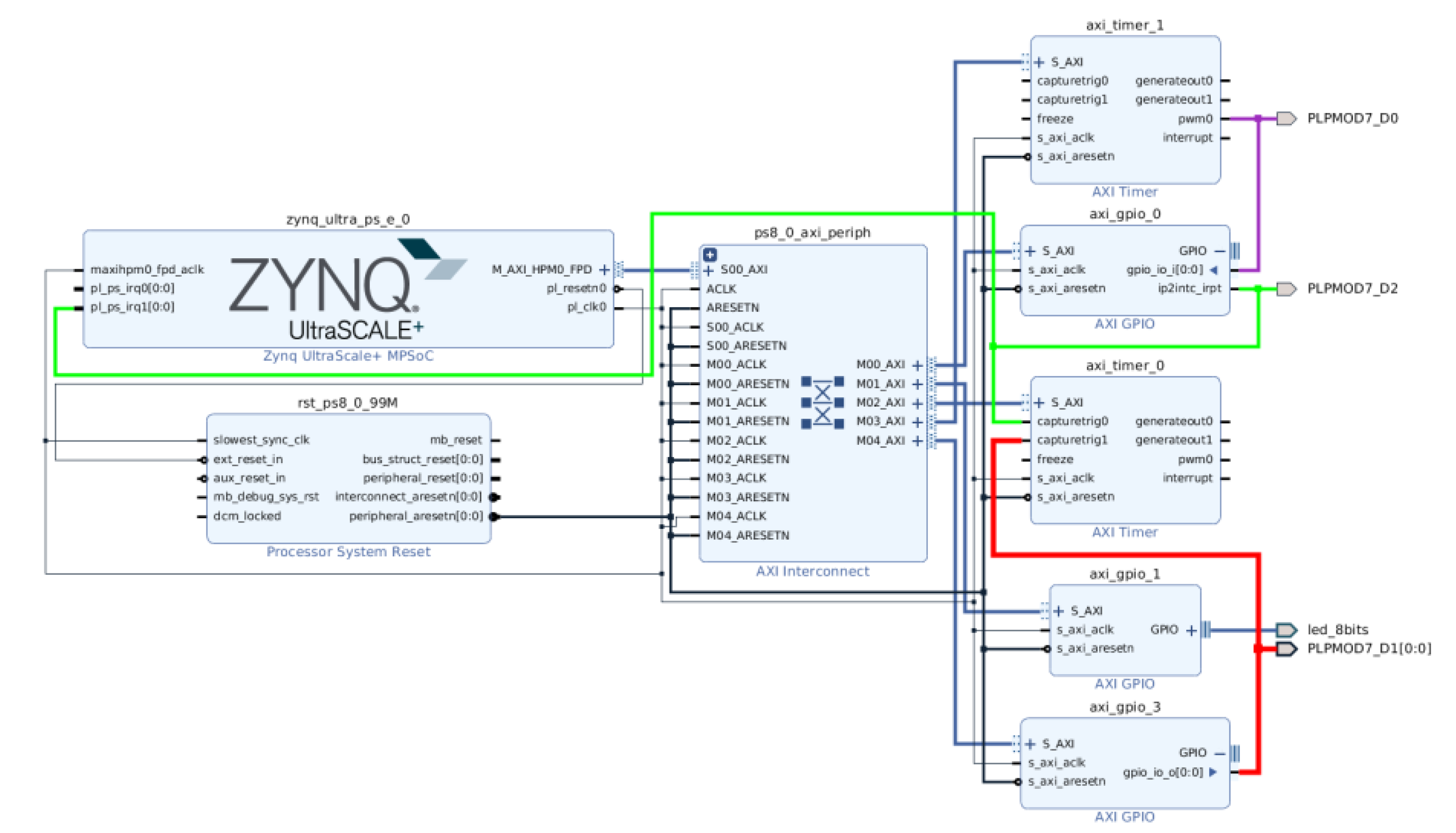This screenshot has height=833, width=1456.
Task: Click the Processor System Reset label
Action: [348, 552]
